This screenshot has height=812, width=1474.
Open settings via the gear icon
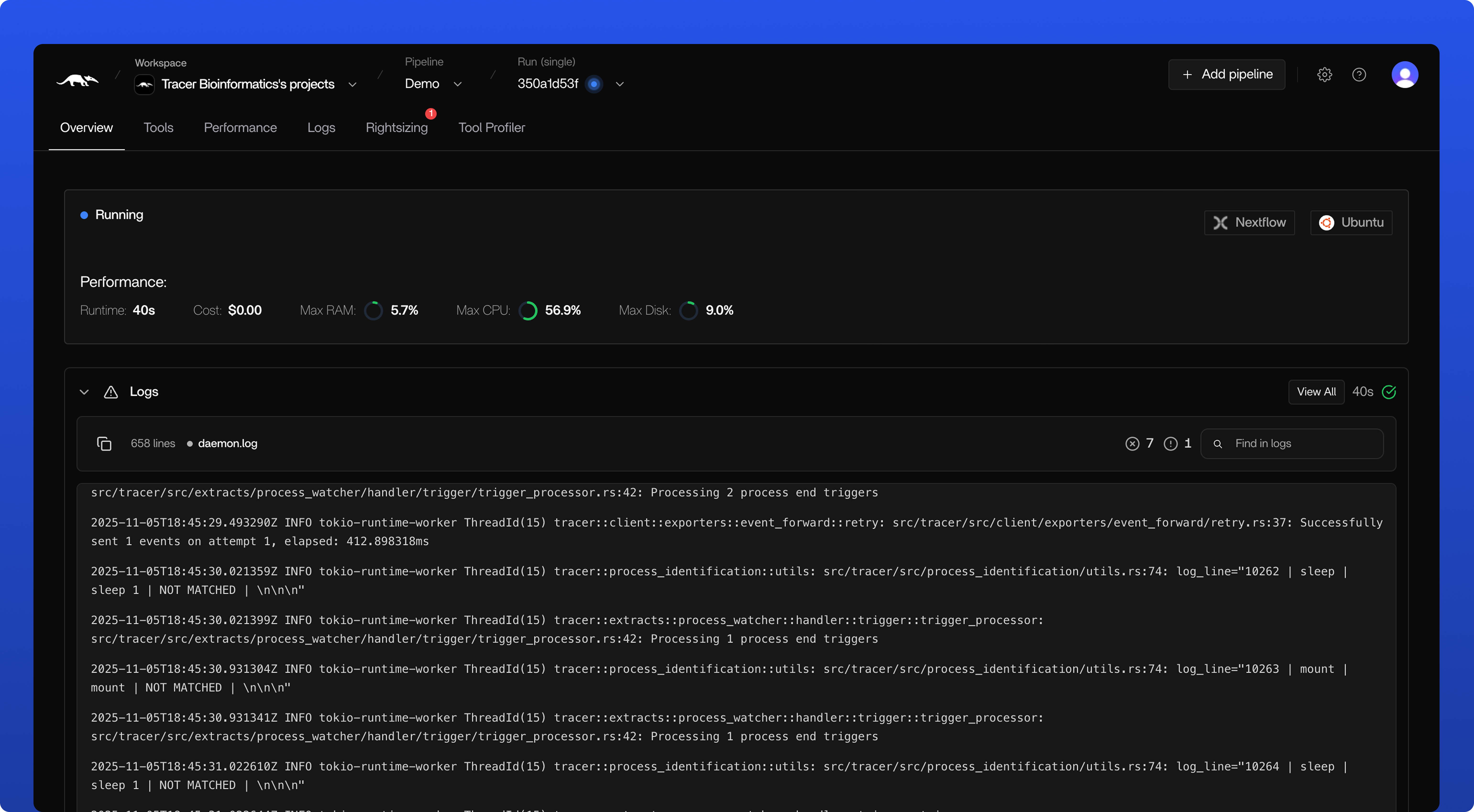(x=1324, y=74)
